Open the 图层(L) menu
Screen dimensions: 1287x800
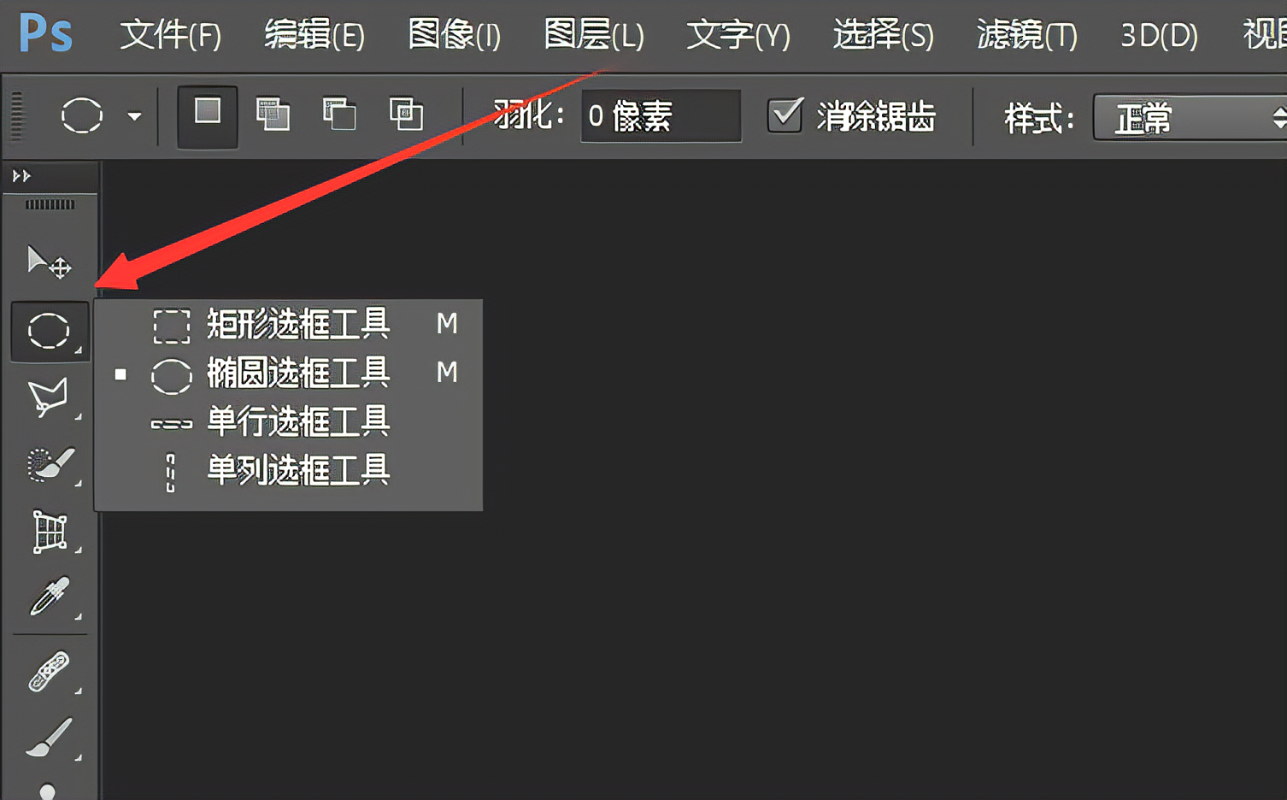tap(594, 37)
